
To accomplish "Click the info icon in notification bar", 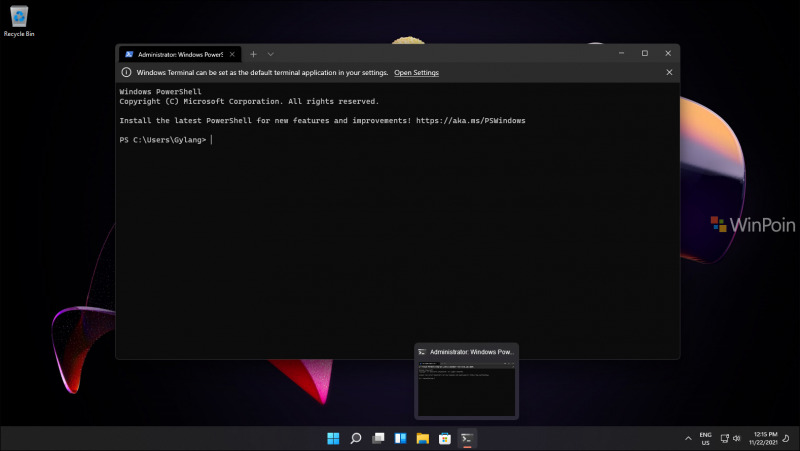I will [126, 72].
